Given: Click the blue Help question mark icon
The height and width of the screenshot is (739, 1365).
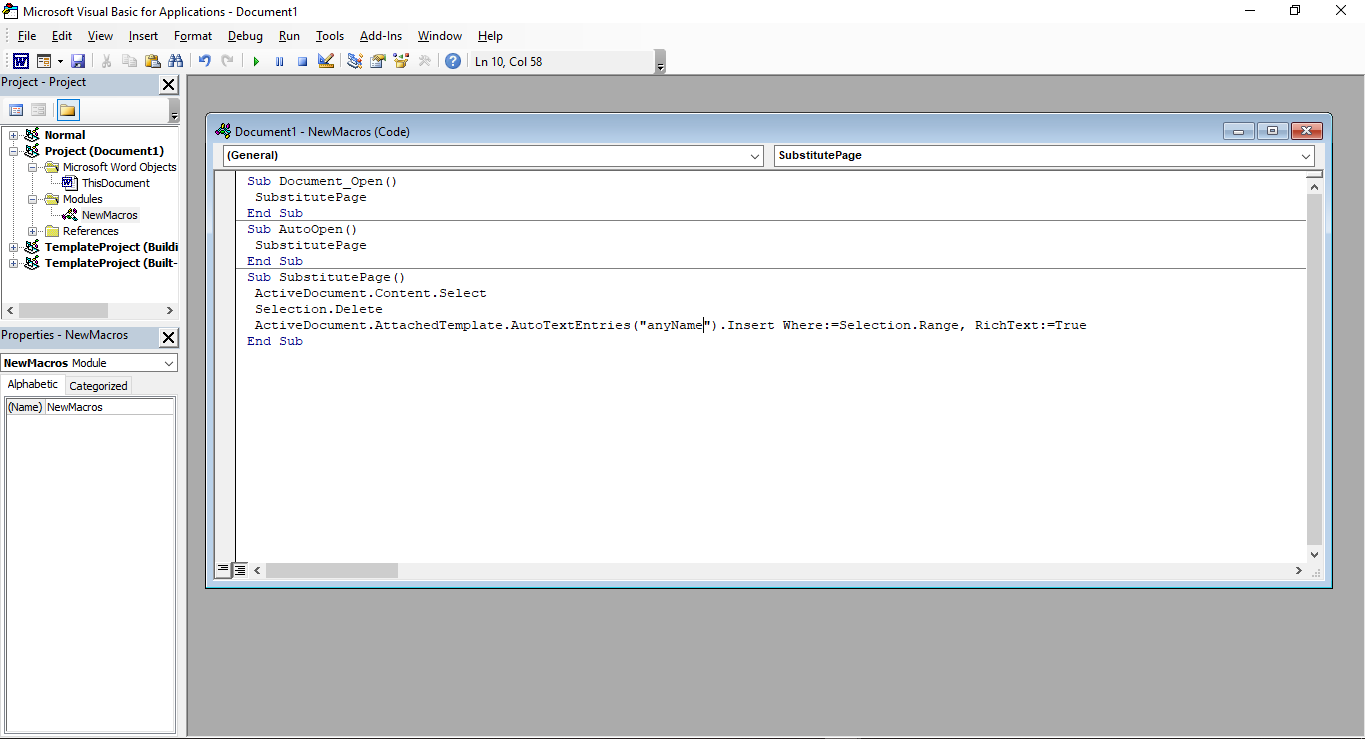Looking at the screenshot, I should click(453, 61).
